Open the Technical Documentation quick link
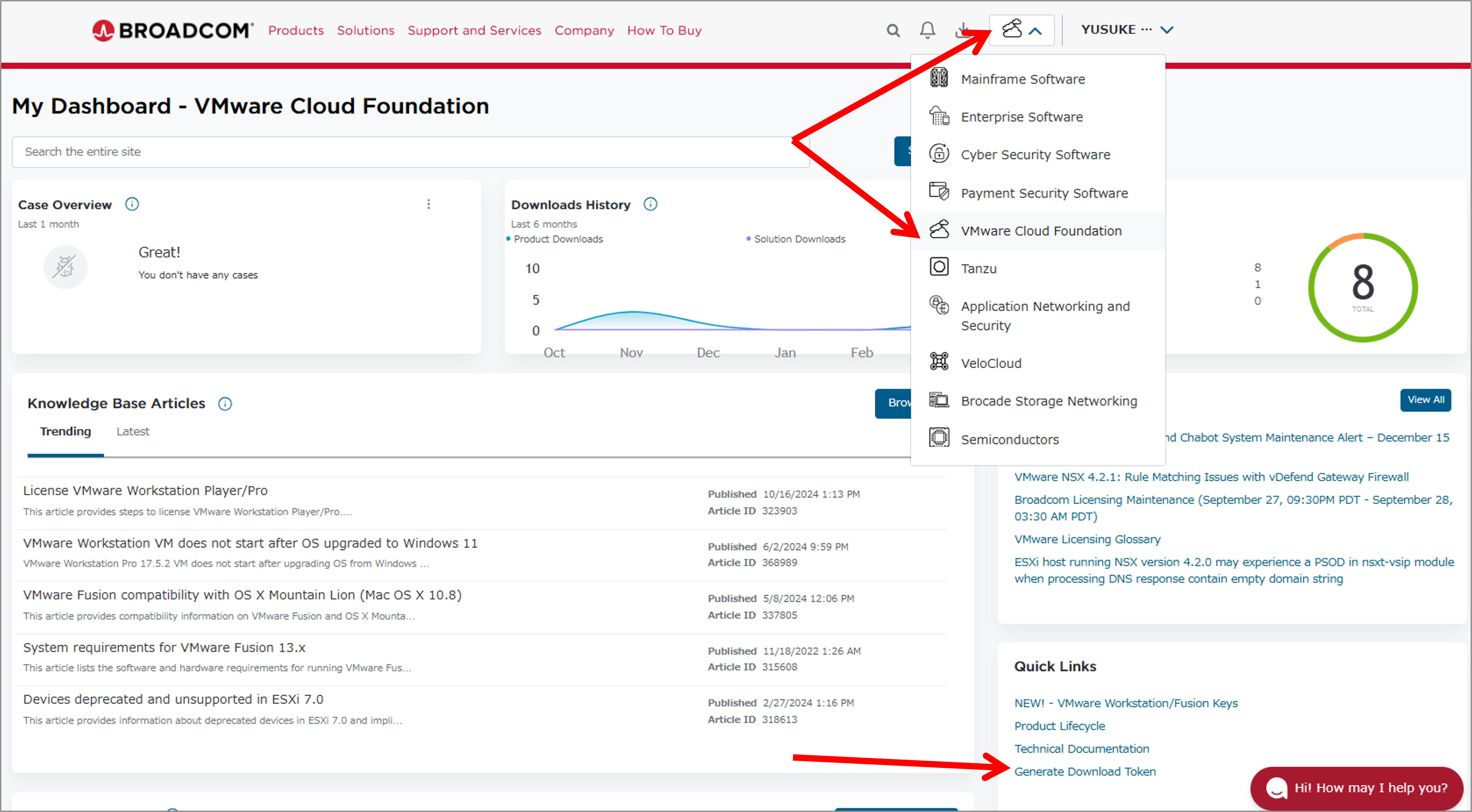This screenshot has height=812, width=1472. click(x=1081, y=749)
